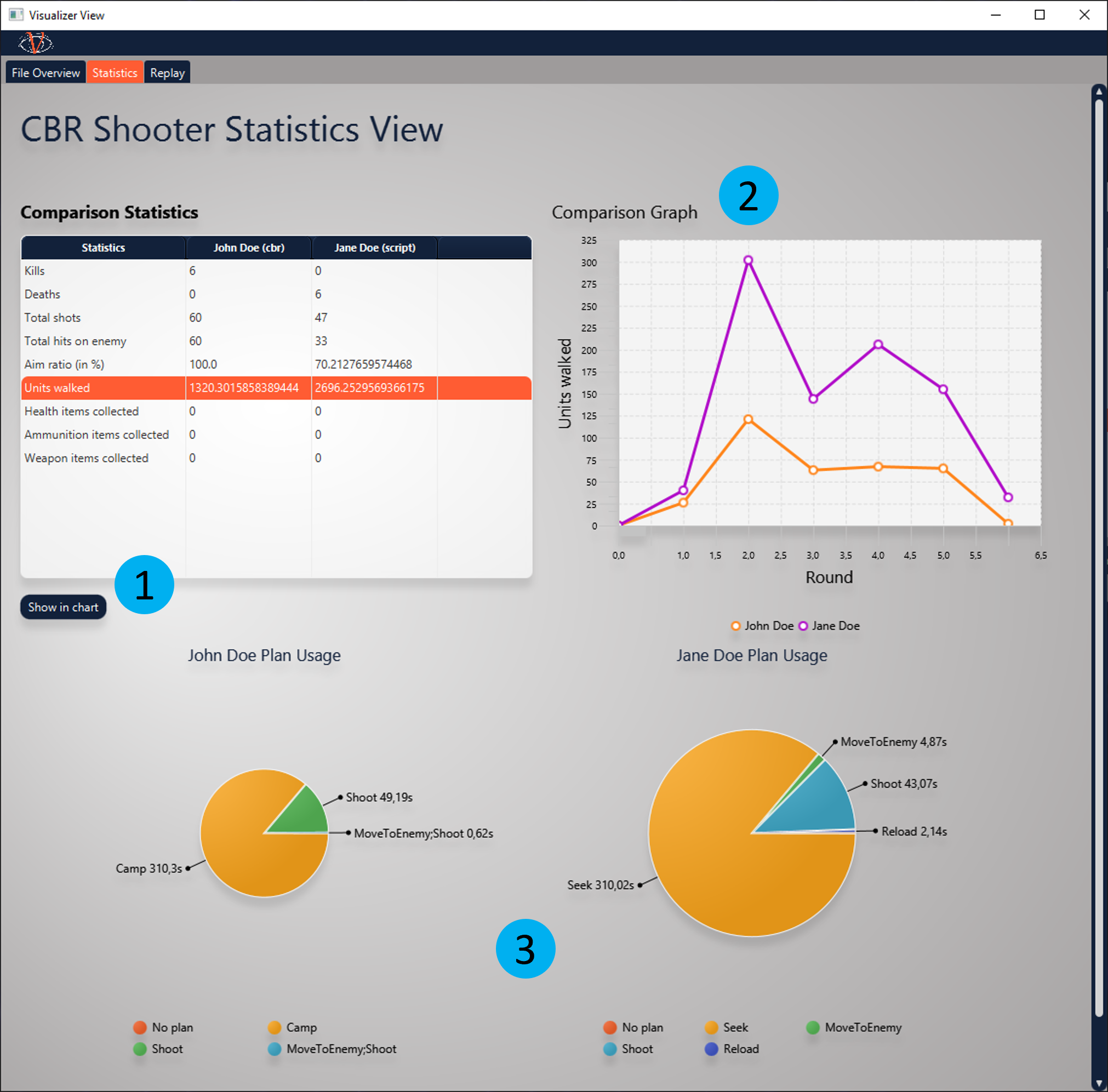
Task: Click Jane Doe's data point at round 4
Action: point(878,345)
